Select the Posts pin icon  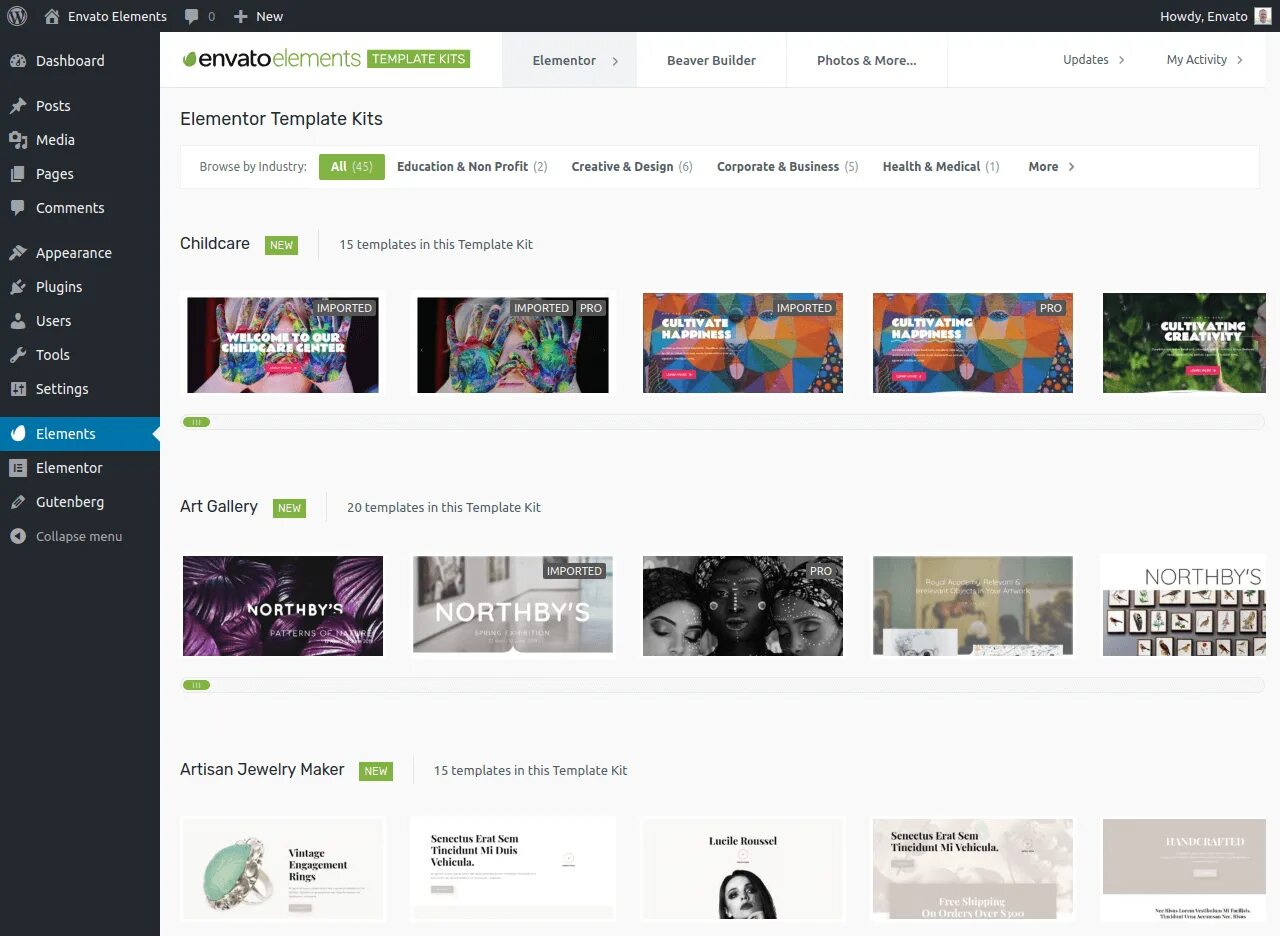17,106
